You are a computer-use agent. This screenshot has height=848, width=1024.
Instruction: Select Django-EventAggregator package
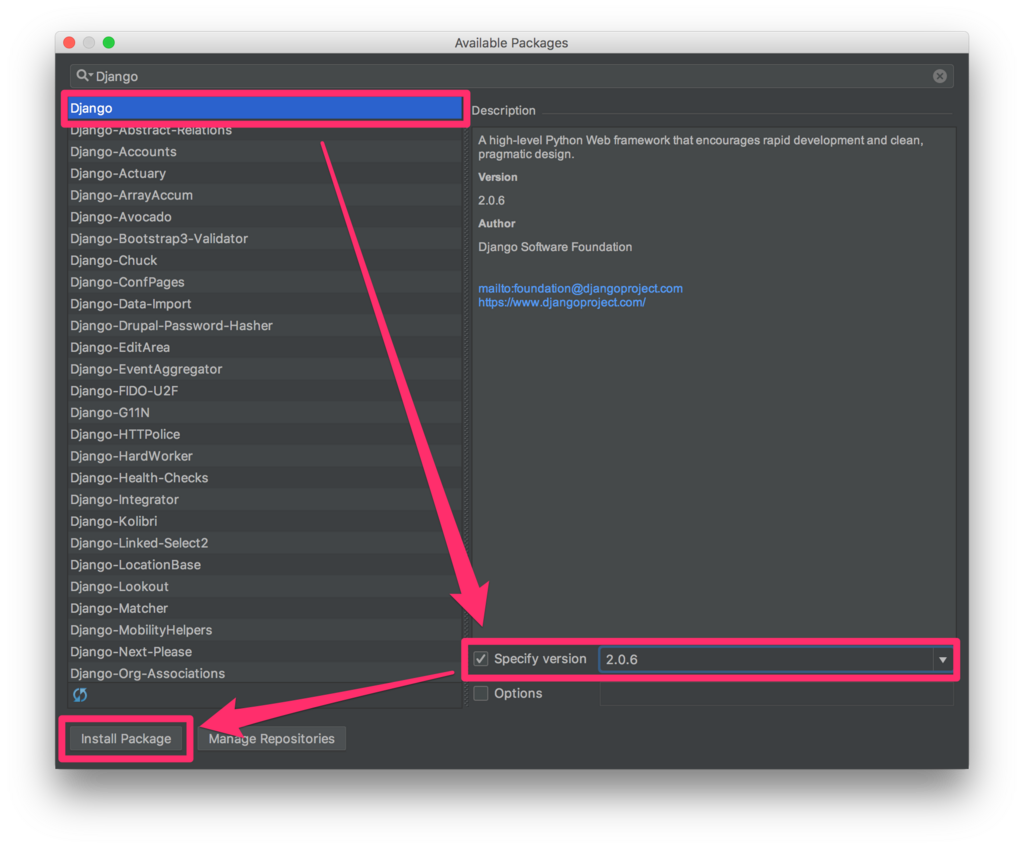click(x=264, y=369)
